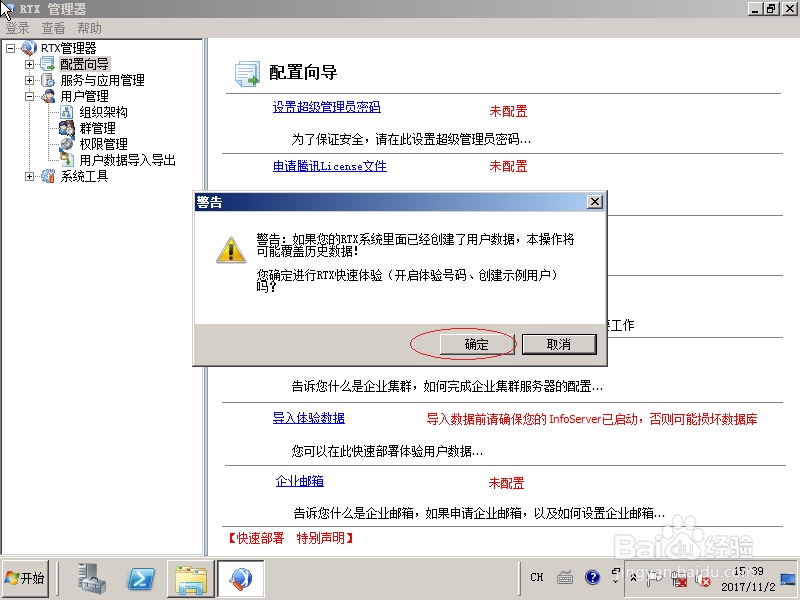Click the 用户管理 tree icon

click(x=47, y=96)
